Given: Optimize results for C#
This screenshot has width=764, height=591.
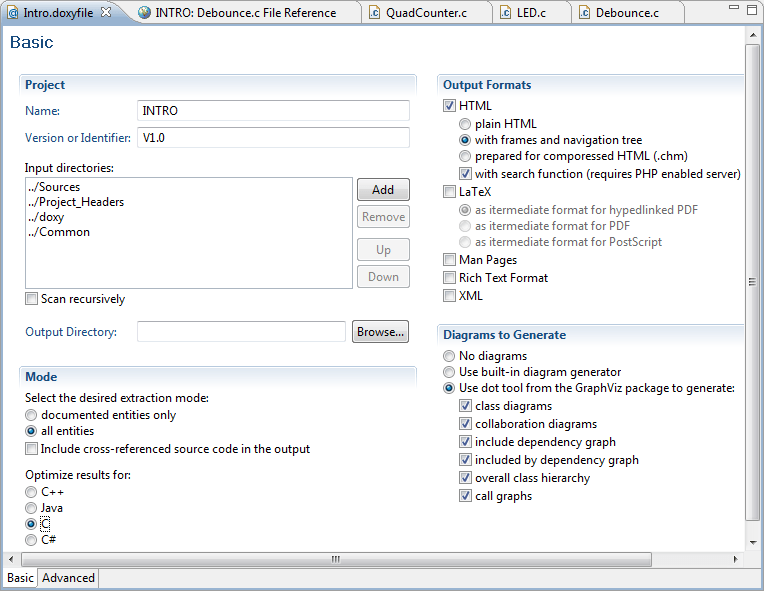Looking at the screenshot, I should [31, 540].
